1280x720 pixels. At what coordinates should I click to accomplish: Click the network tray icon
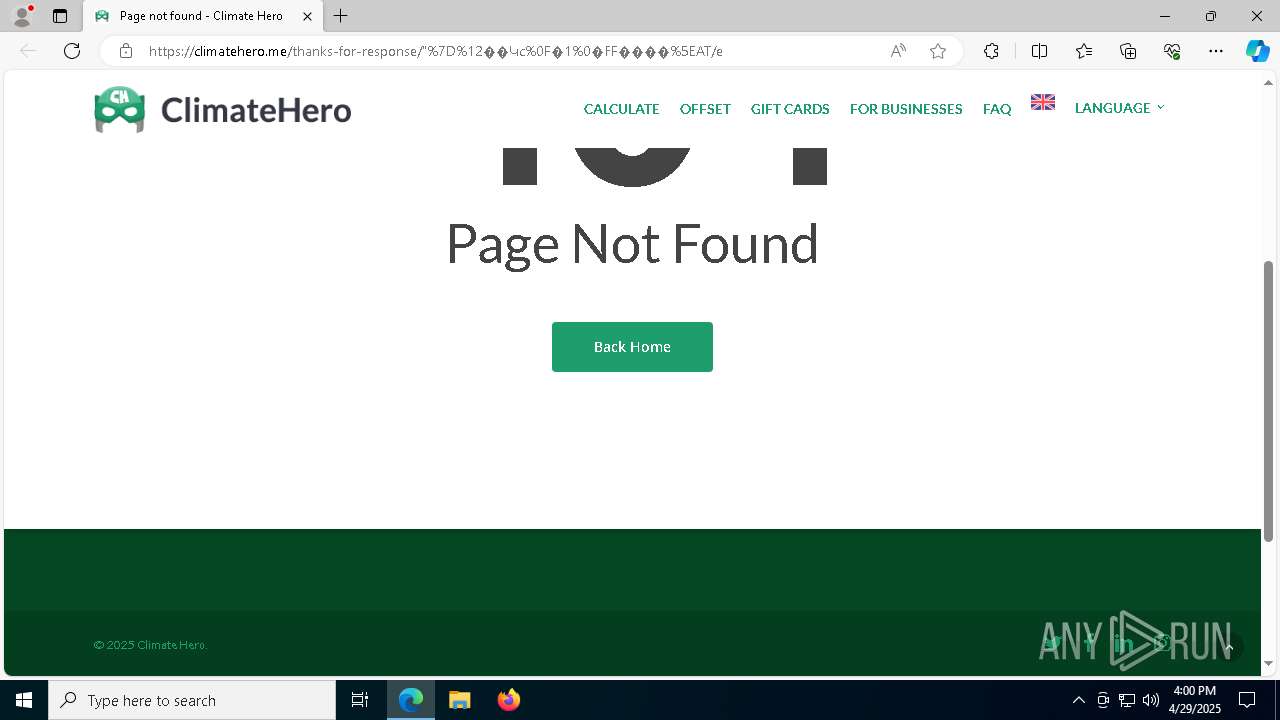(1127, 700)
